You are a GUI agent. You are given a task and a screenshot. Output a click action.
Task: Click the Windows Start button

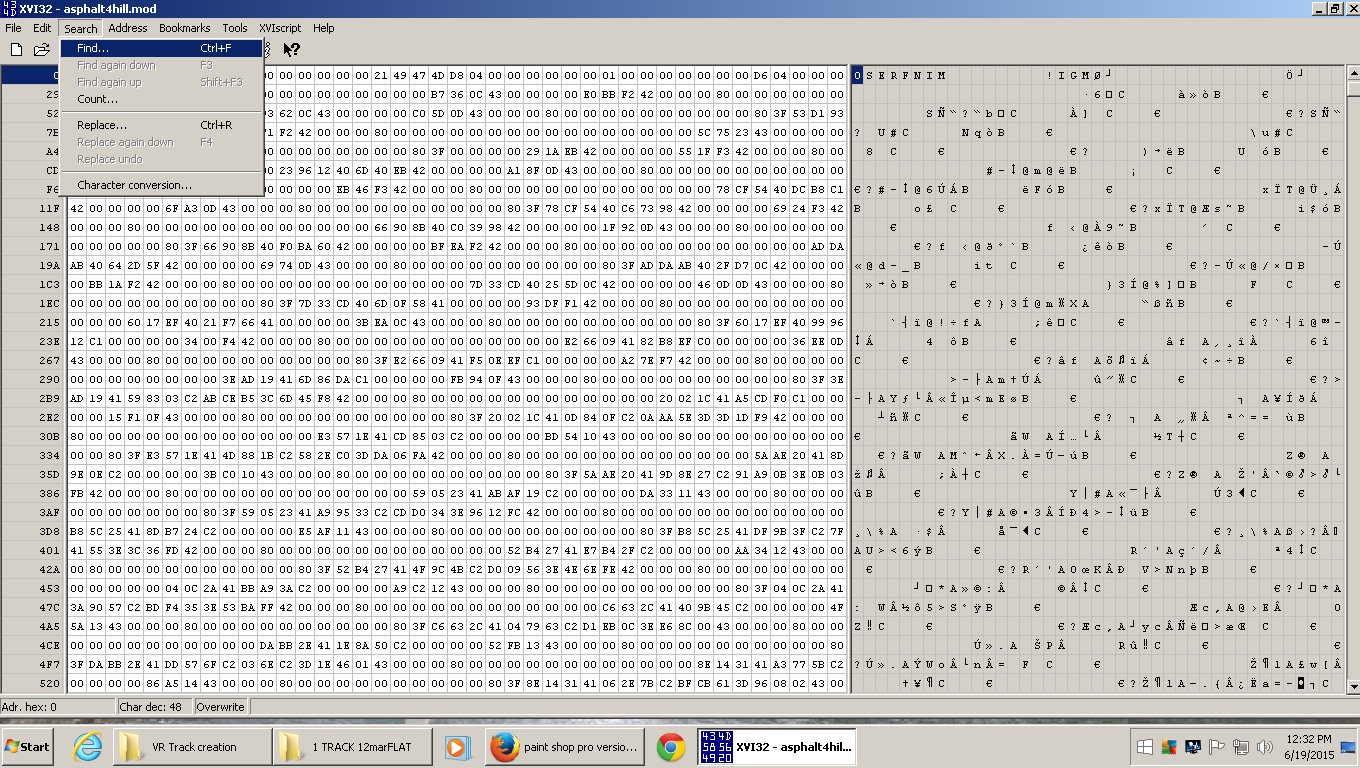coord(28,746)
